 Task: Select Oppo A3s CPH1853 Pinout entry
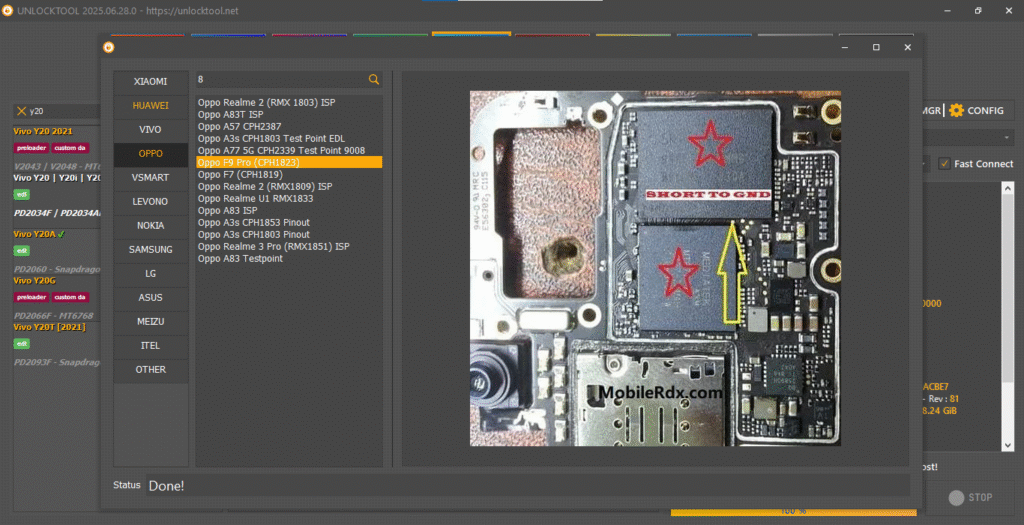click(289, 223)
